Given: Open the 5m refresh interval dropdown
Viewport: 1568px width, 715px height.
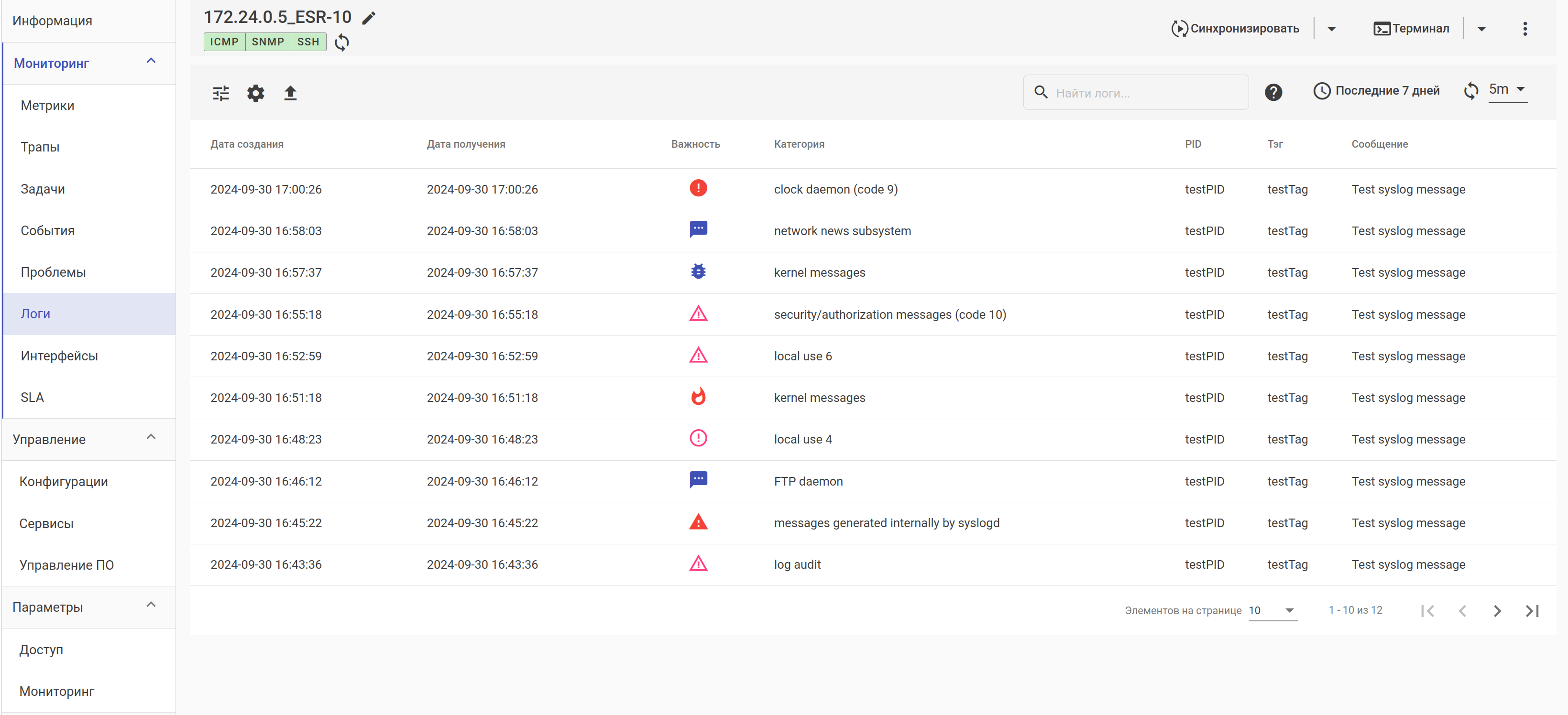Looking at the screenshot, I should click(x=1508, y=89).
